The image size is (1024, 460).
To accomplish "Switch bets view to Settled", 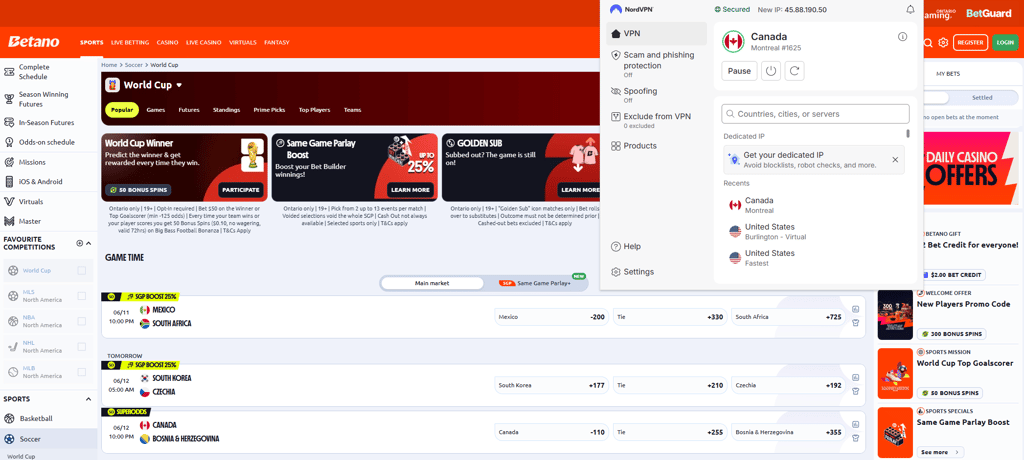I will coord(982,97).
